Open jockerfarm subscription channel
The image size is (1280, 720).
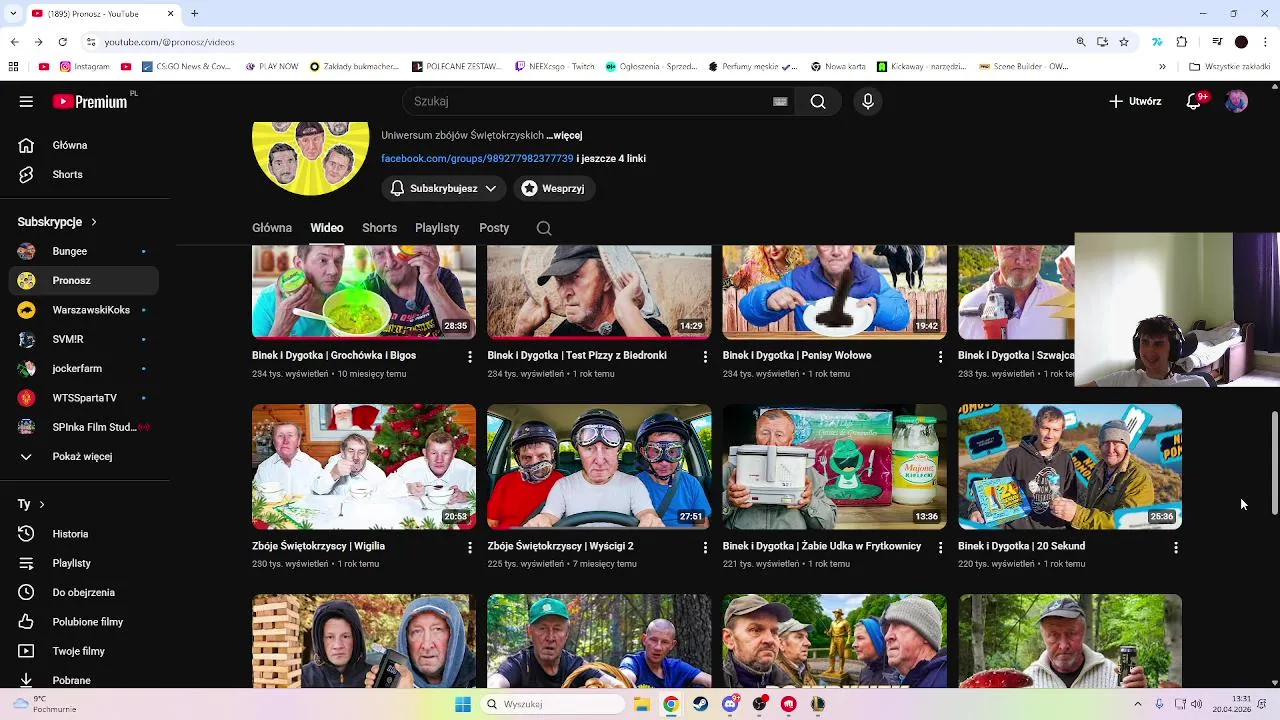[x=84, y=368]
